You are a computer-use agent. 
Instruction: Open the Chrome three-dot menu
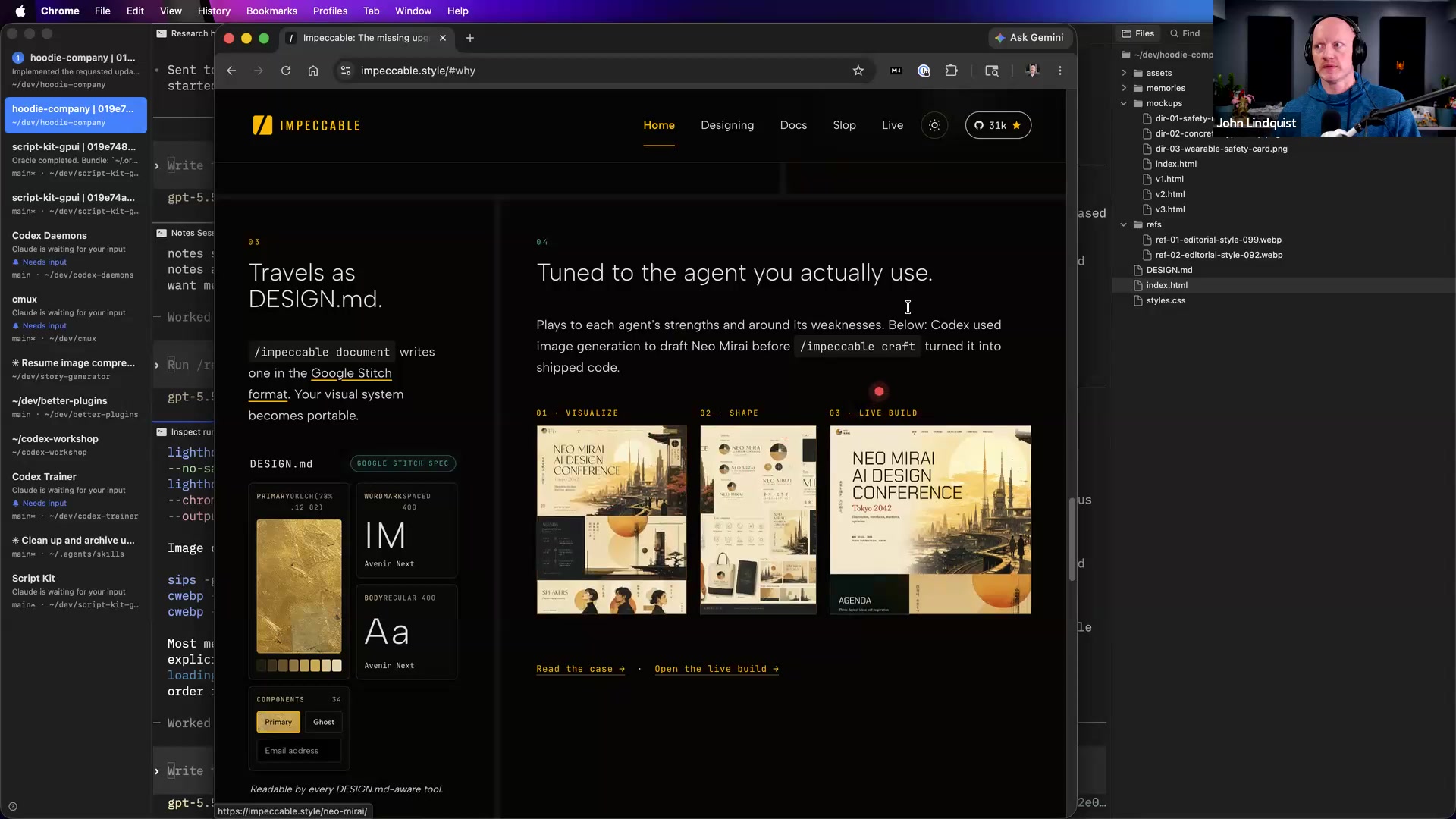tap(1060, 71)
